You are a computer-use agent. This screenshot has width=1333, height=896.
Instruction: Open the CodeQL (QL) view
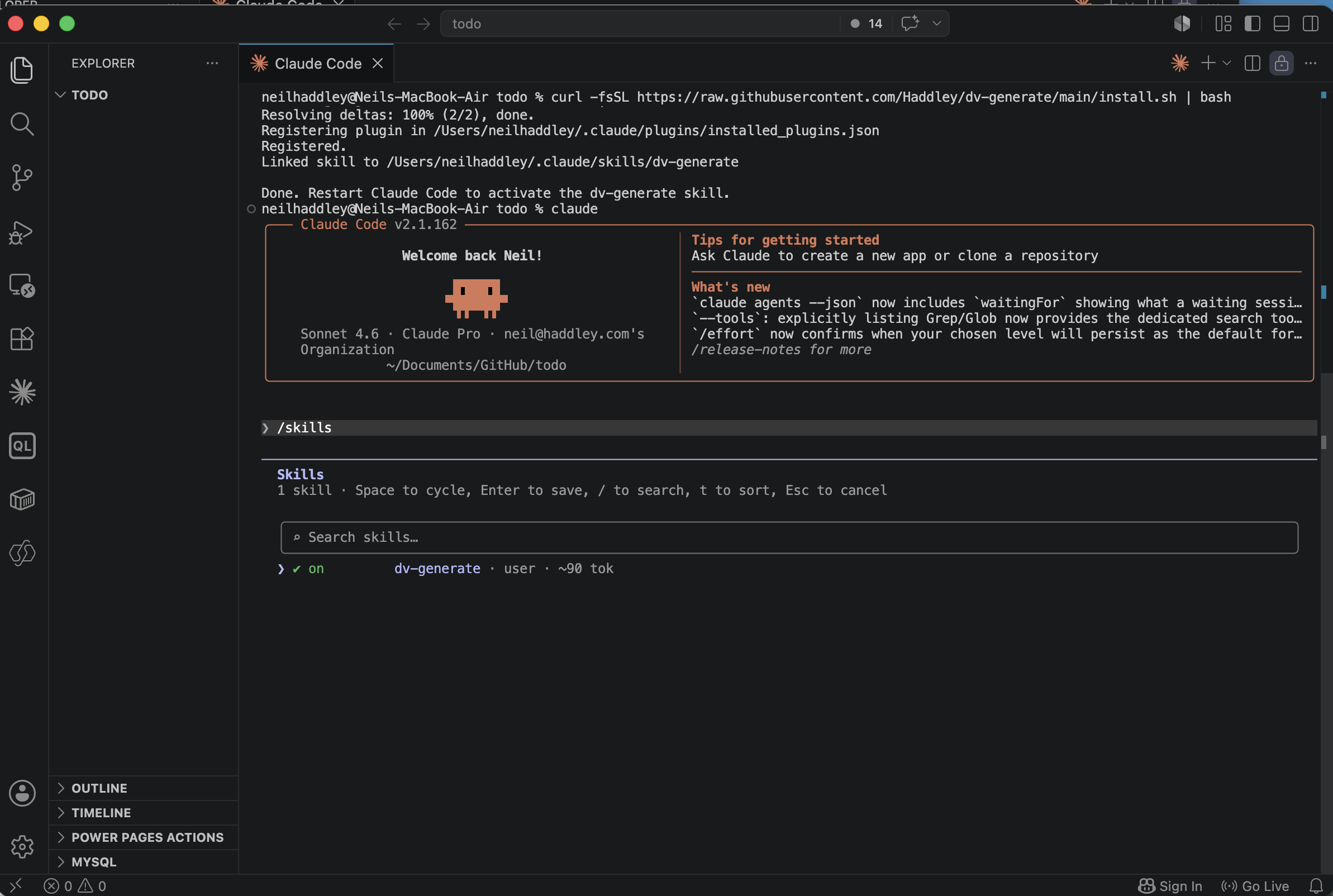tap(22, 446)
